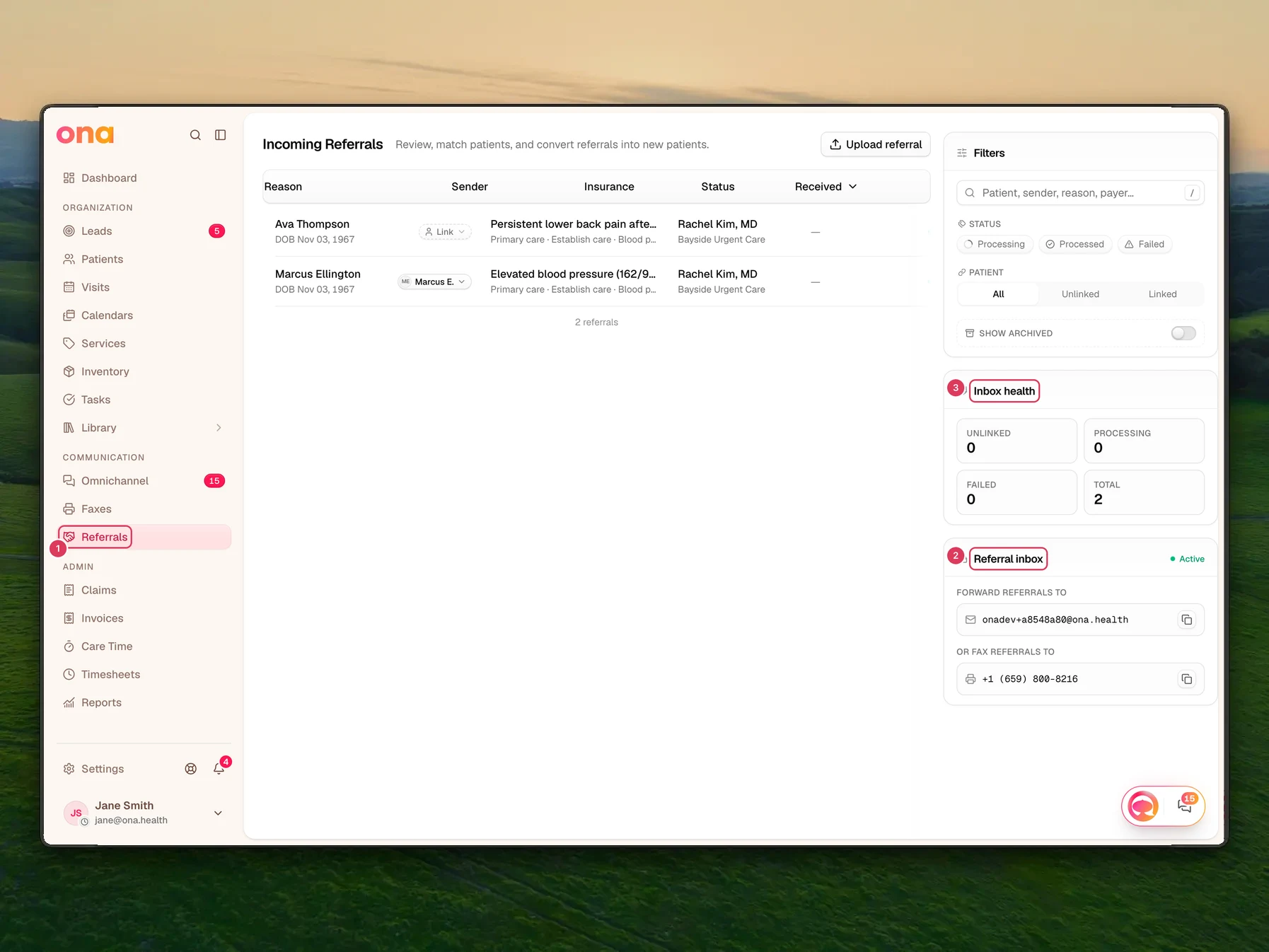Open Link dropdown for Ava Thompson

445,232
